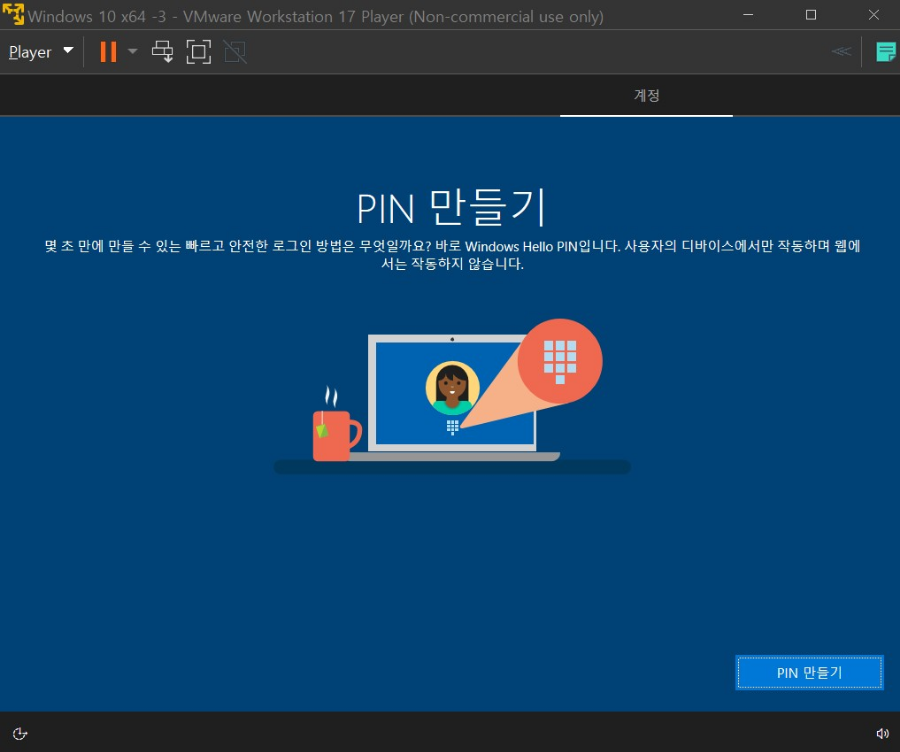This screenshot has width=900, height=752.
Task: Click the Windows Hello PIN description text
Action: (452, 255)
